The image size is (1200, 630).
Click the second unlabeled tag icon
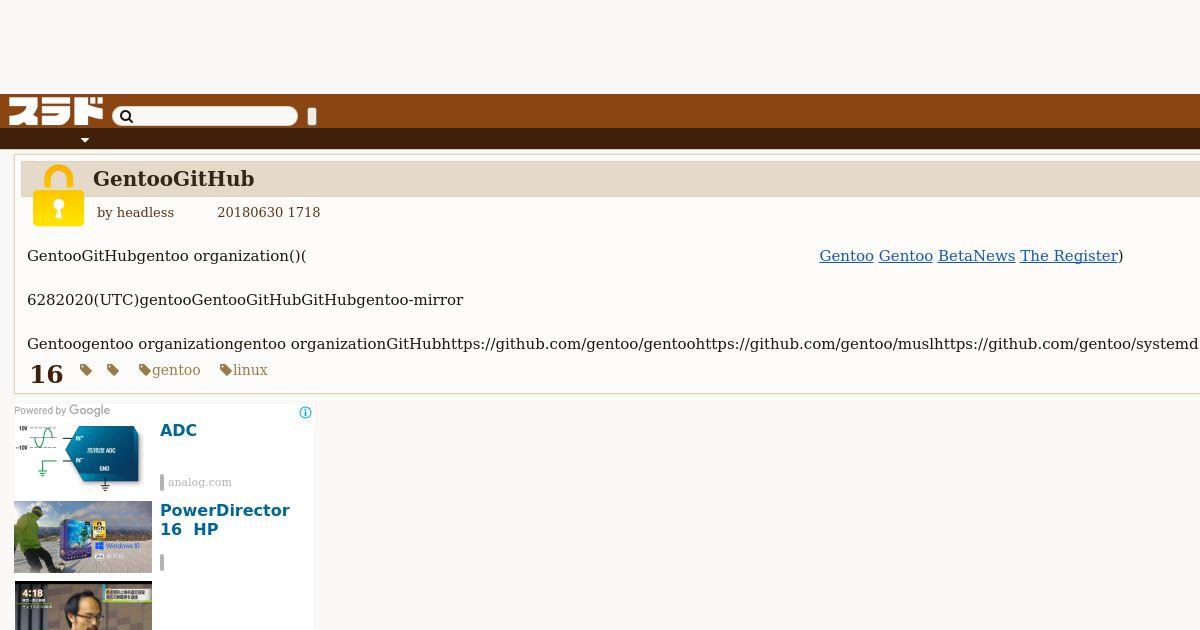point(113,370)
